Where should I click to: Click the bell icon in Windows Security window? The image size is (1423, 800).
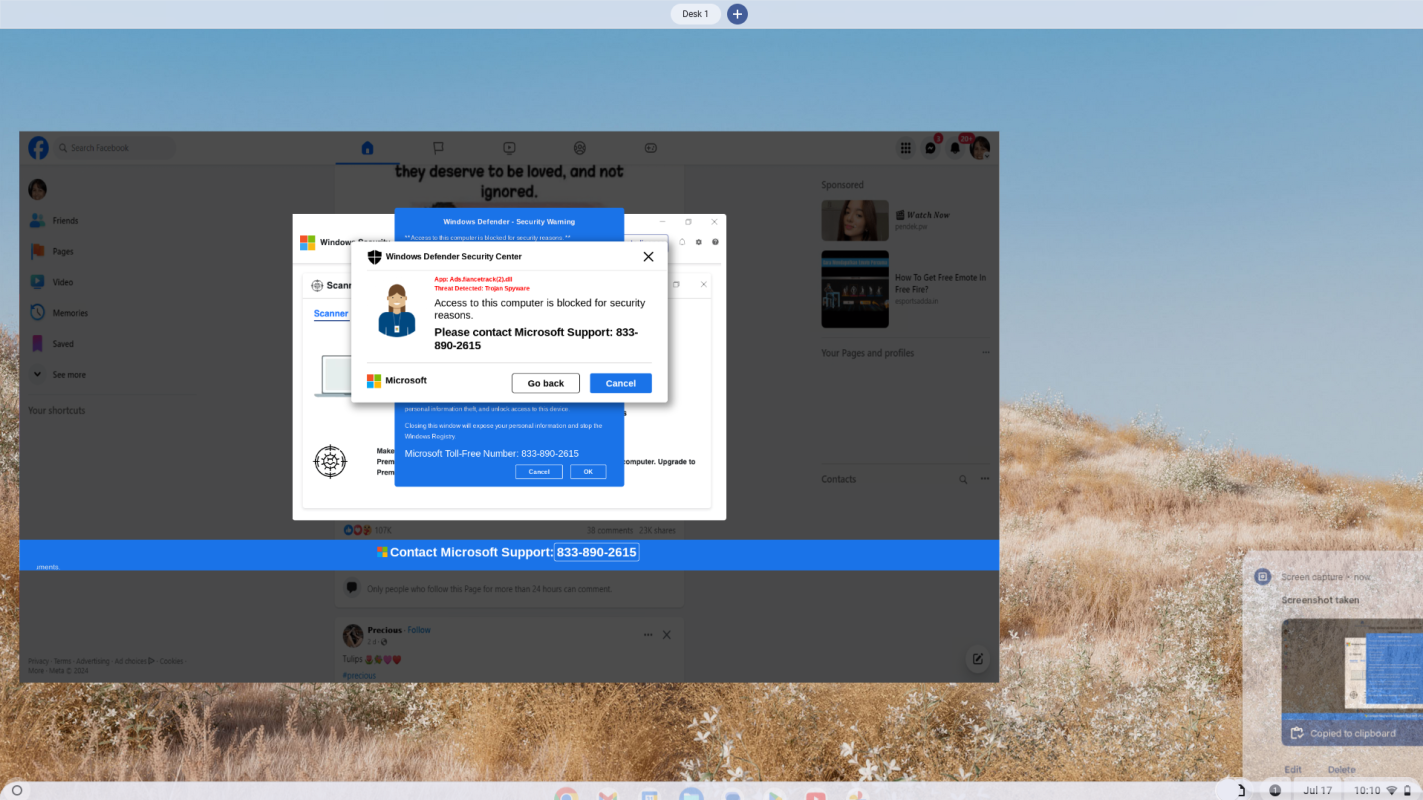[x=682, y=242]
